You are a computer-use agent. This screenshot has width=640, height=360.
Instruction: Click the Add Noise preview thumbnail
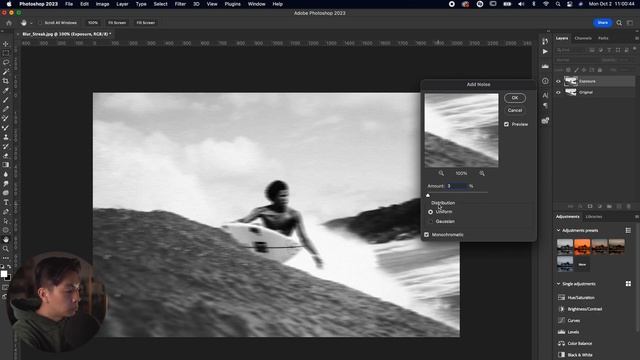tap(461, 130)
